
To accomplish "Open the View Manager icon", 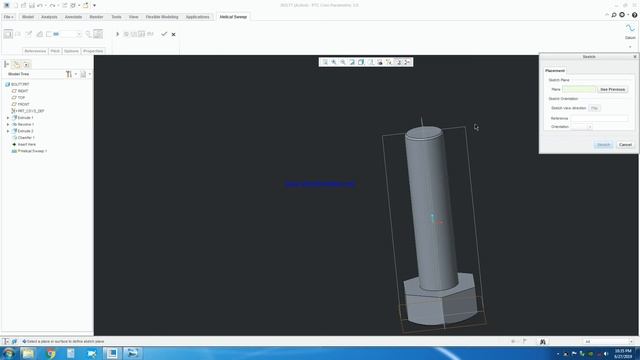I will pos(380,62).
